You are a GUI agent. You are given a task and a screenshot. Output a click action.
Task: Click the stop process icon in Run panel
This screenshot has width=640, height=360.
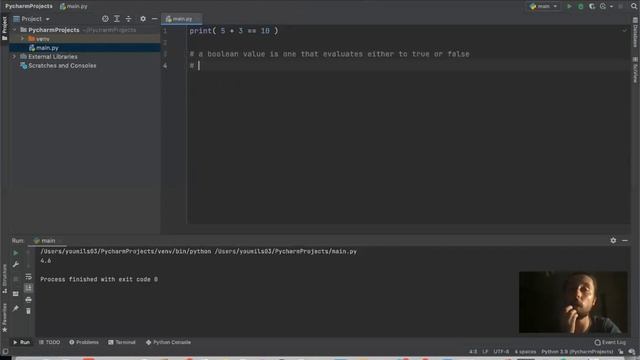click(x=16, y=279)
